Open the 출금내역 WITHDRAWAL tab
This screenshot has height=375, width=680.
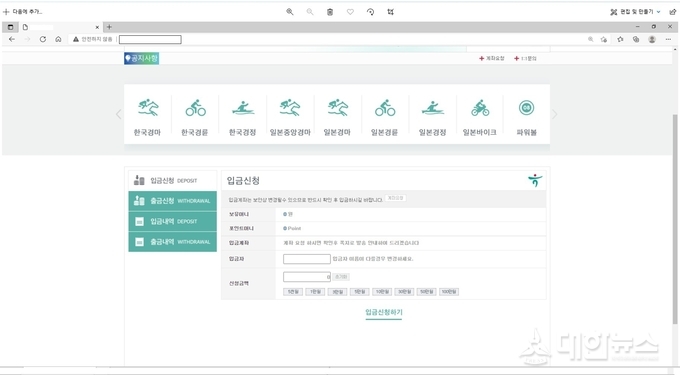[x=173, y=241]
